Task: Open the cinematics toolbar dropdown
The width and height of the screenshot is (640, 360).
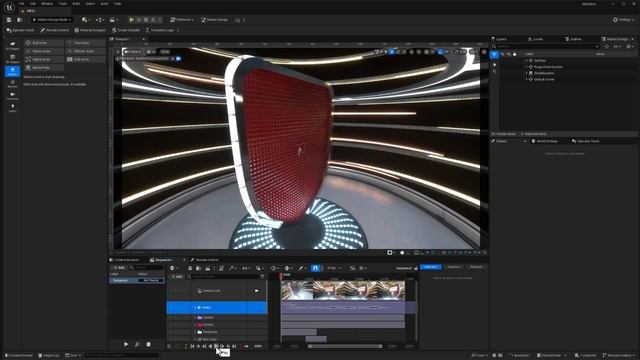Action: 114,20
